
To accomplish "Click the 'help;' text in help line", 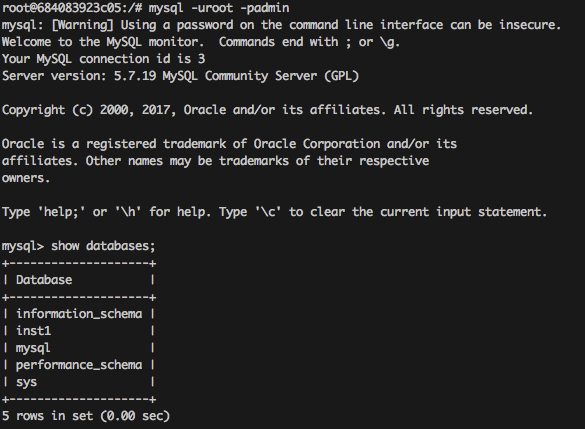I will pos(62,212).
